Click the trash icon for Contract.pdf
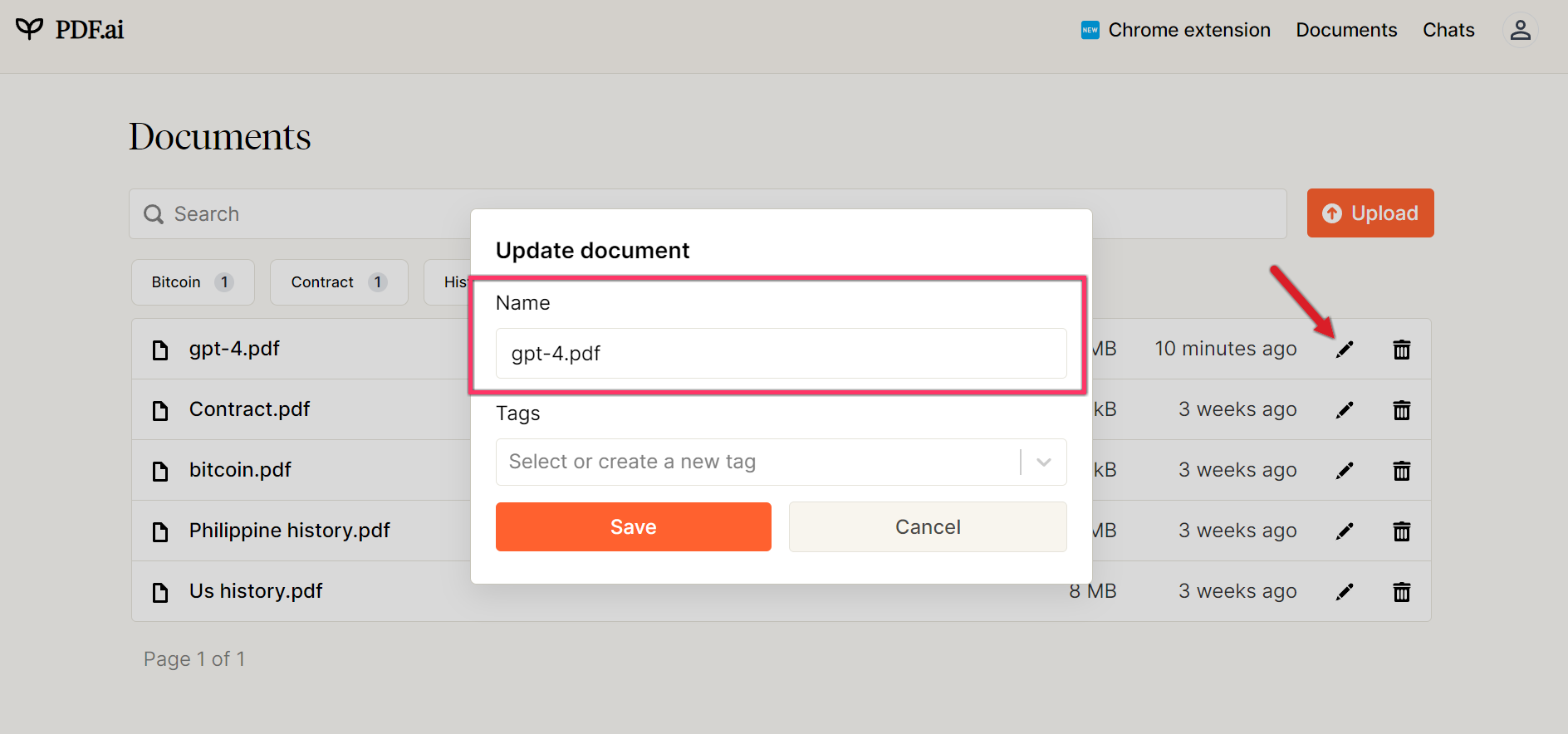Image resolution: width=1568 pixels, height=734 pixels. (x=1402, y=410)
